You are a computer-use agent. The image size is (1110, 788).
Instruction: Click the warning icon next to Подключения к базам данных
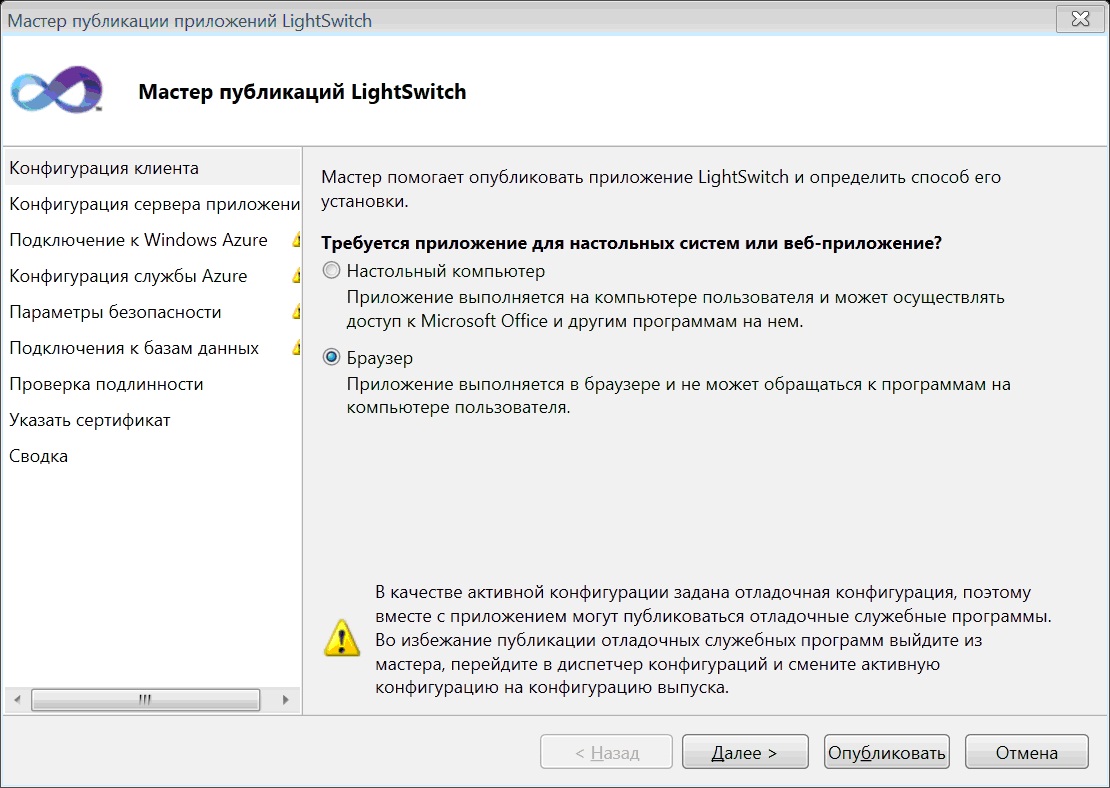pyautogui.click(x=297, y=348)
